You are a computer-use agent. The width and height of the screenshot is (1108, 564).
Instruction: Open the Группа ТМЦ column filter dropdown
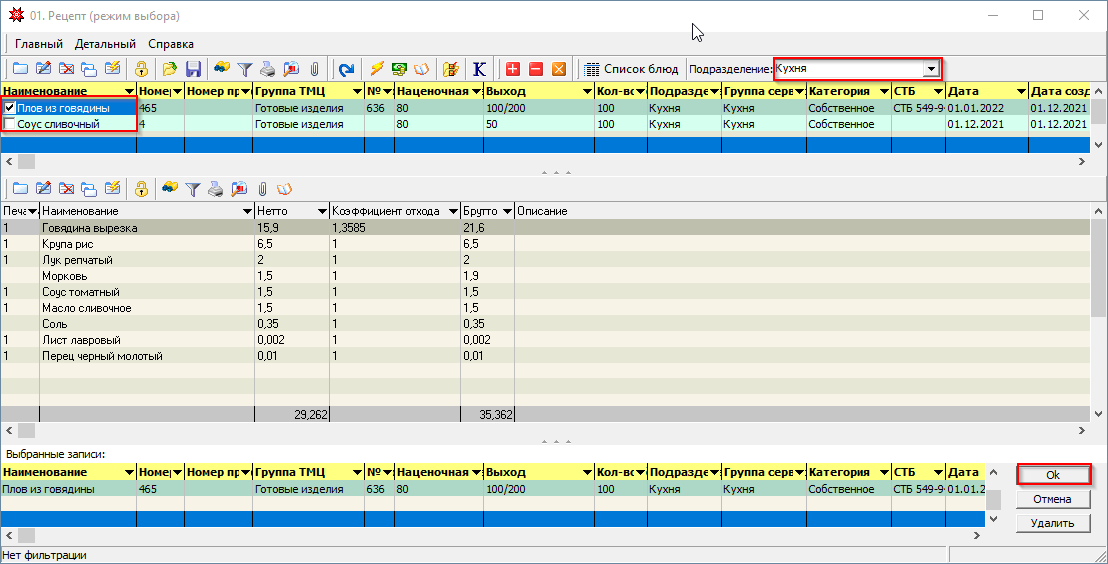[x=356, y=91]
